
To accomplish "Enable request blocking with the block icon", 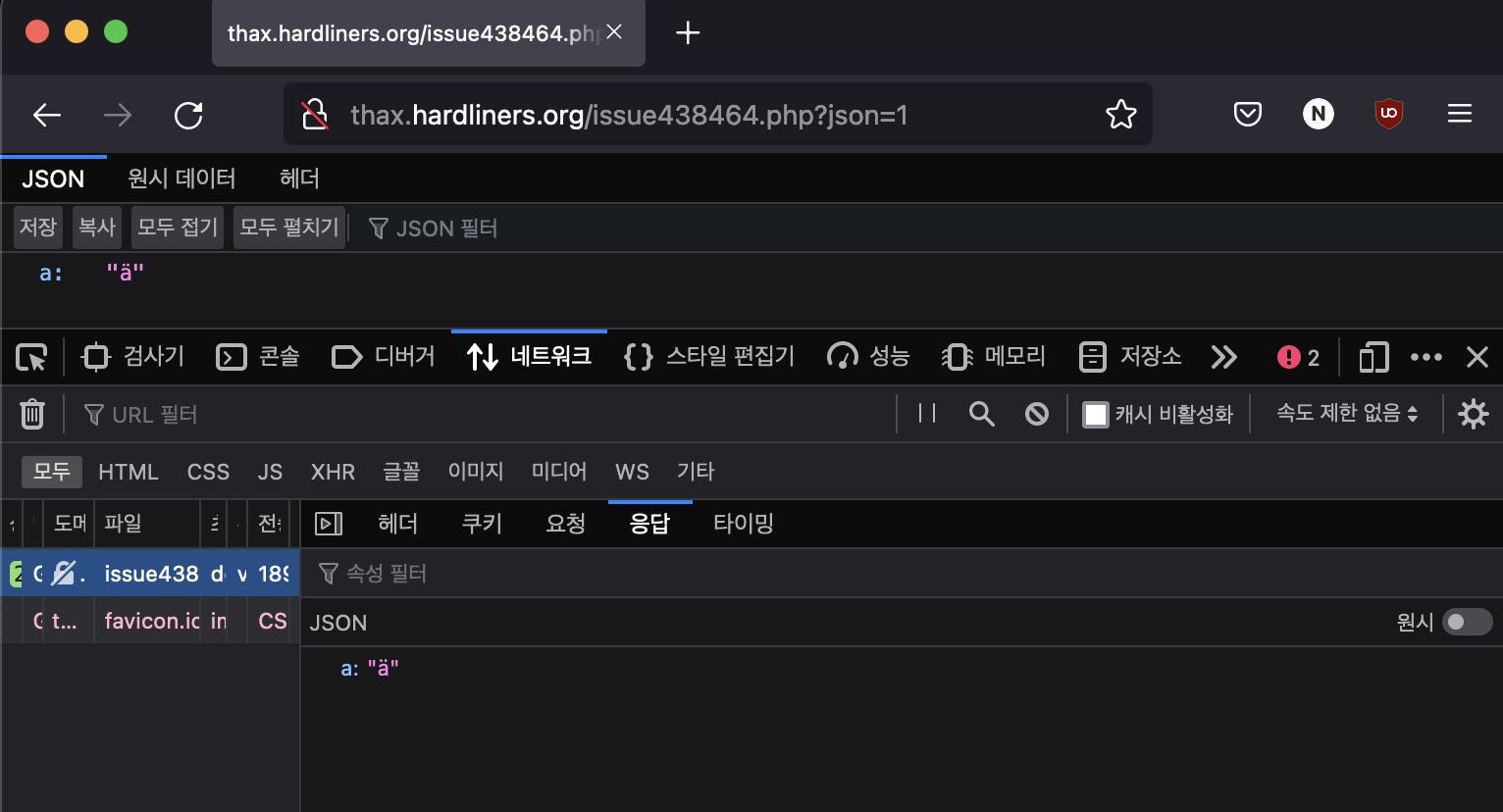I will coord(1037,413).
